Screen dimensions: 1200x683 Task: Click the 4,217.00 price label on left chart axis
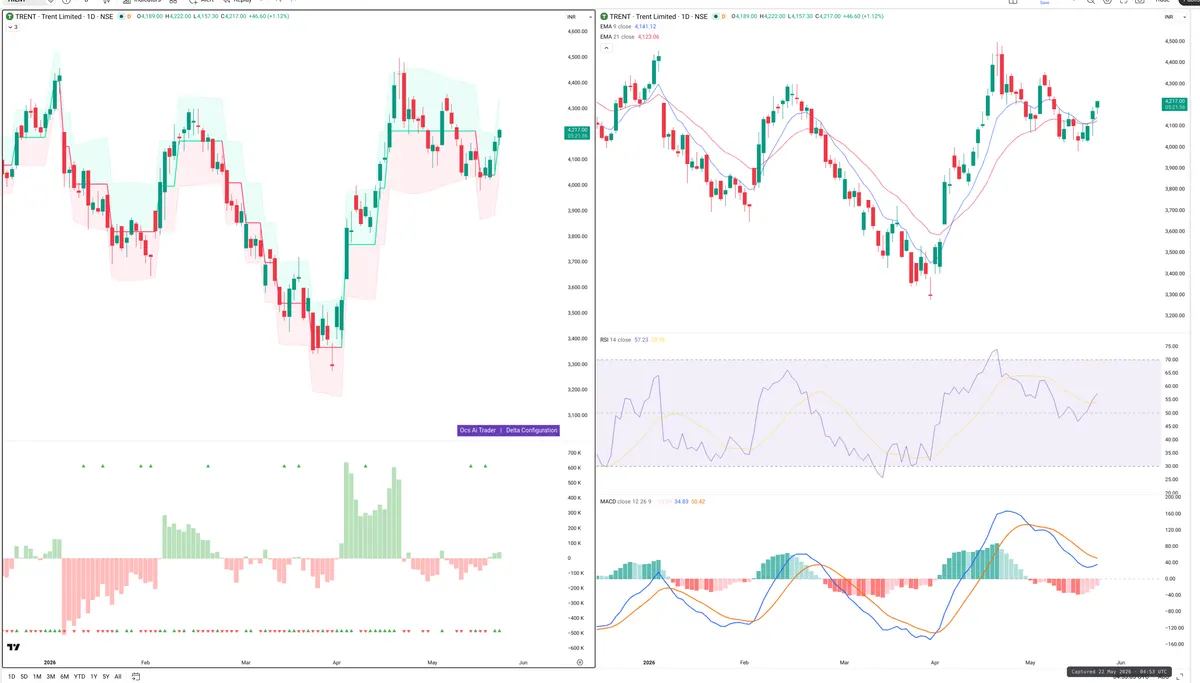(575, 132)
